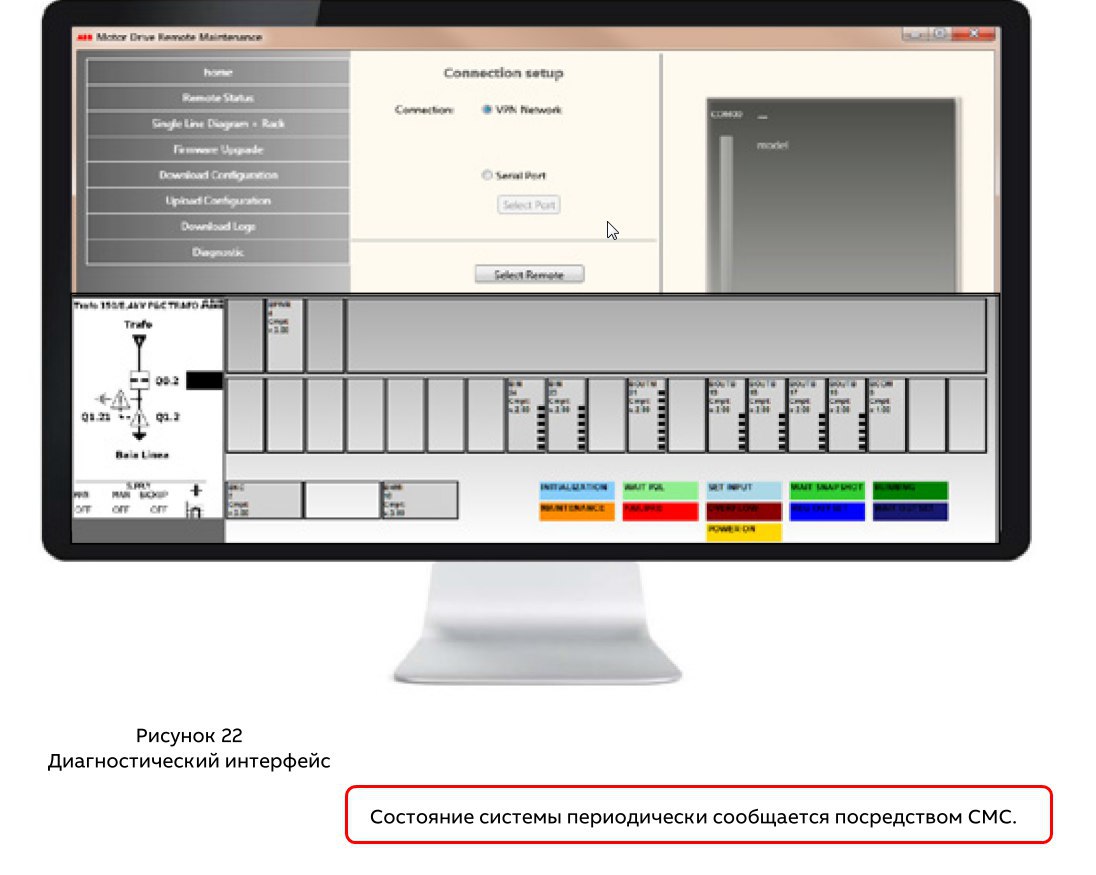The width and height of the screenshot is (1096, 875).
Task: Click the OFF value under BACKUP
Action: click(x=159, y=509)
